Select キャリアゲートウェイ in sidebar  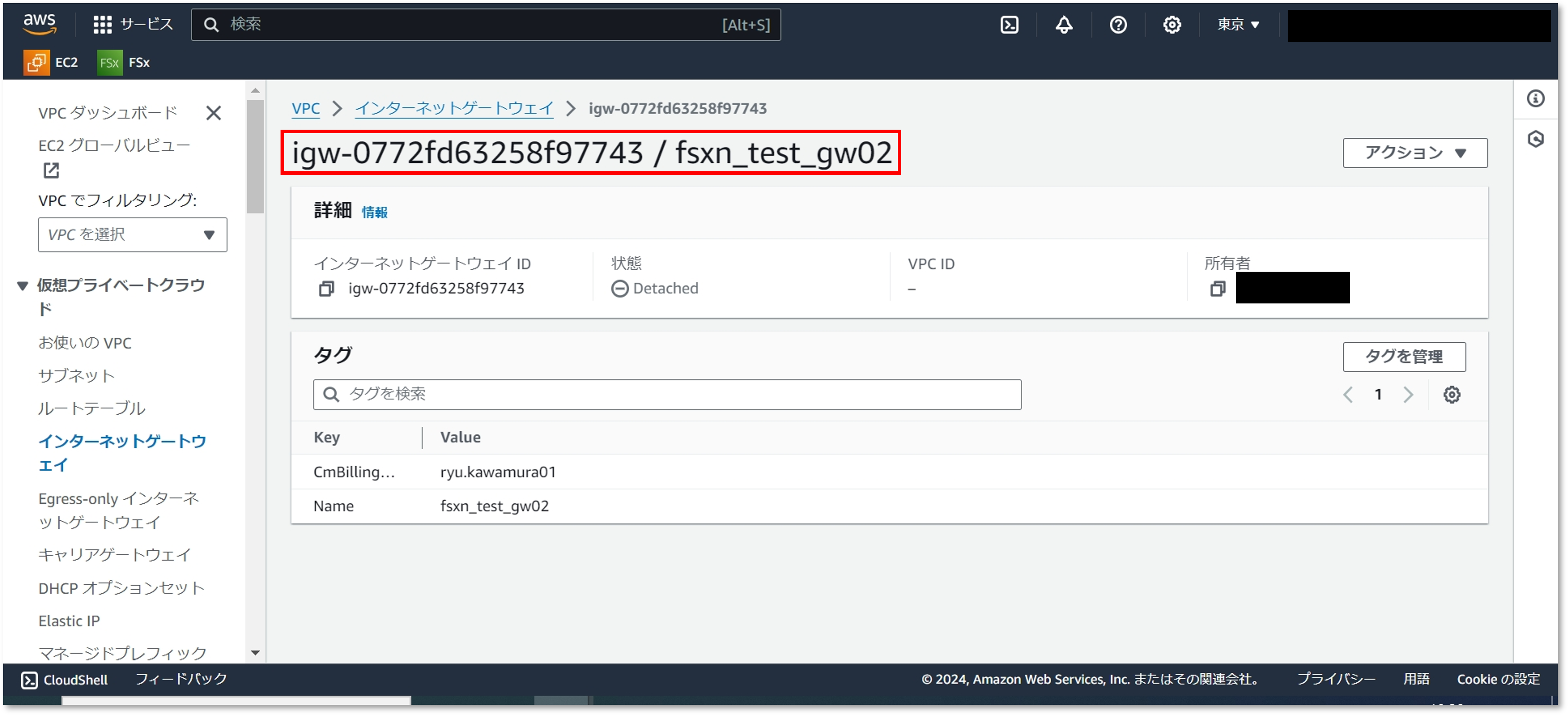(114, 554)
